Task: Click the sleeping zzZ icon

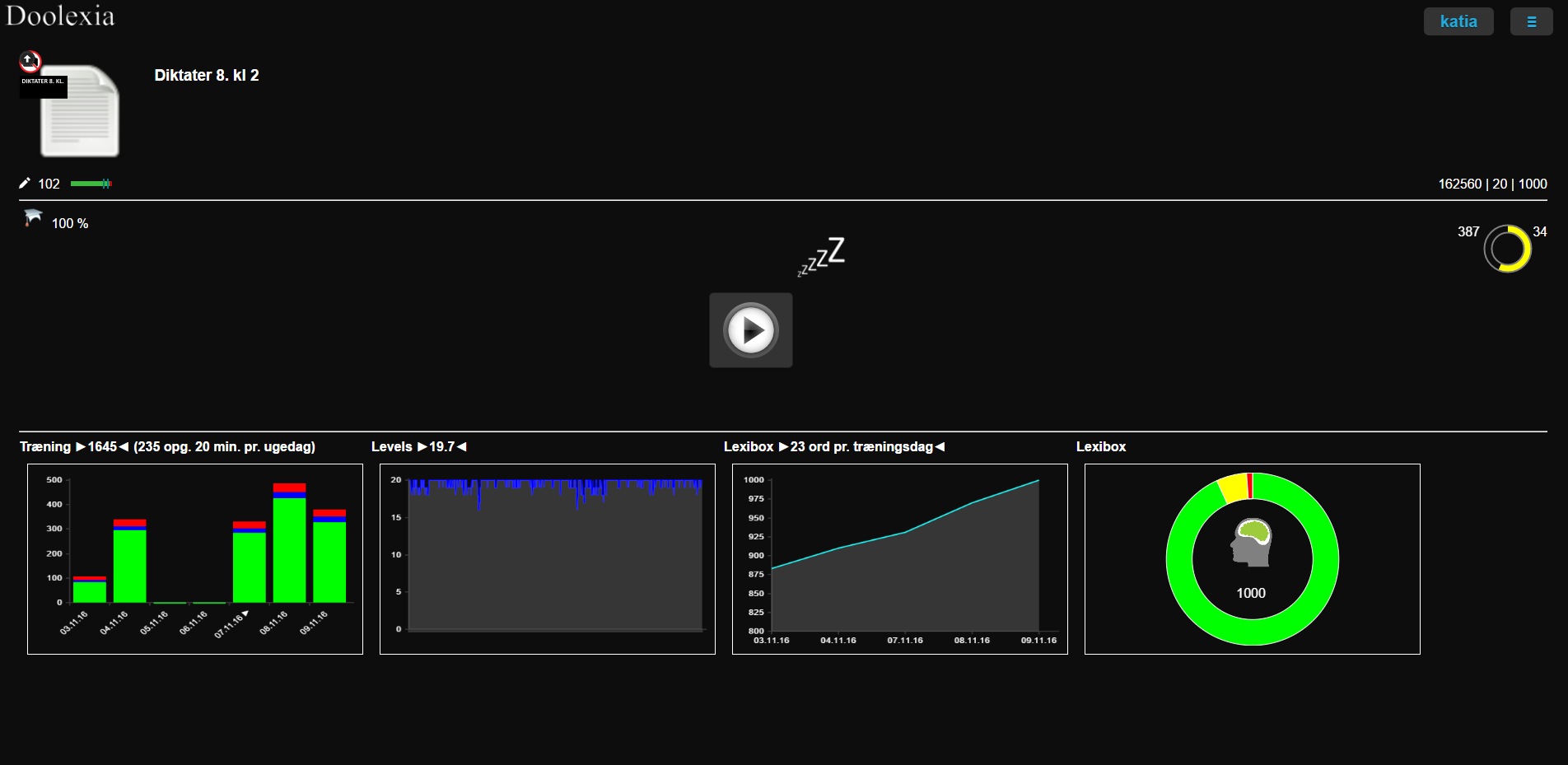Action: [821, 256]
